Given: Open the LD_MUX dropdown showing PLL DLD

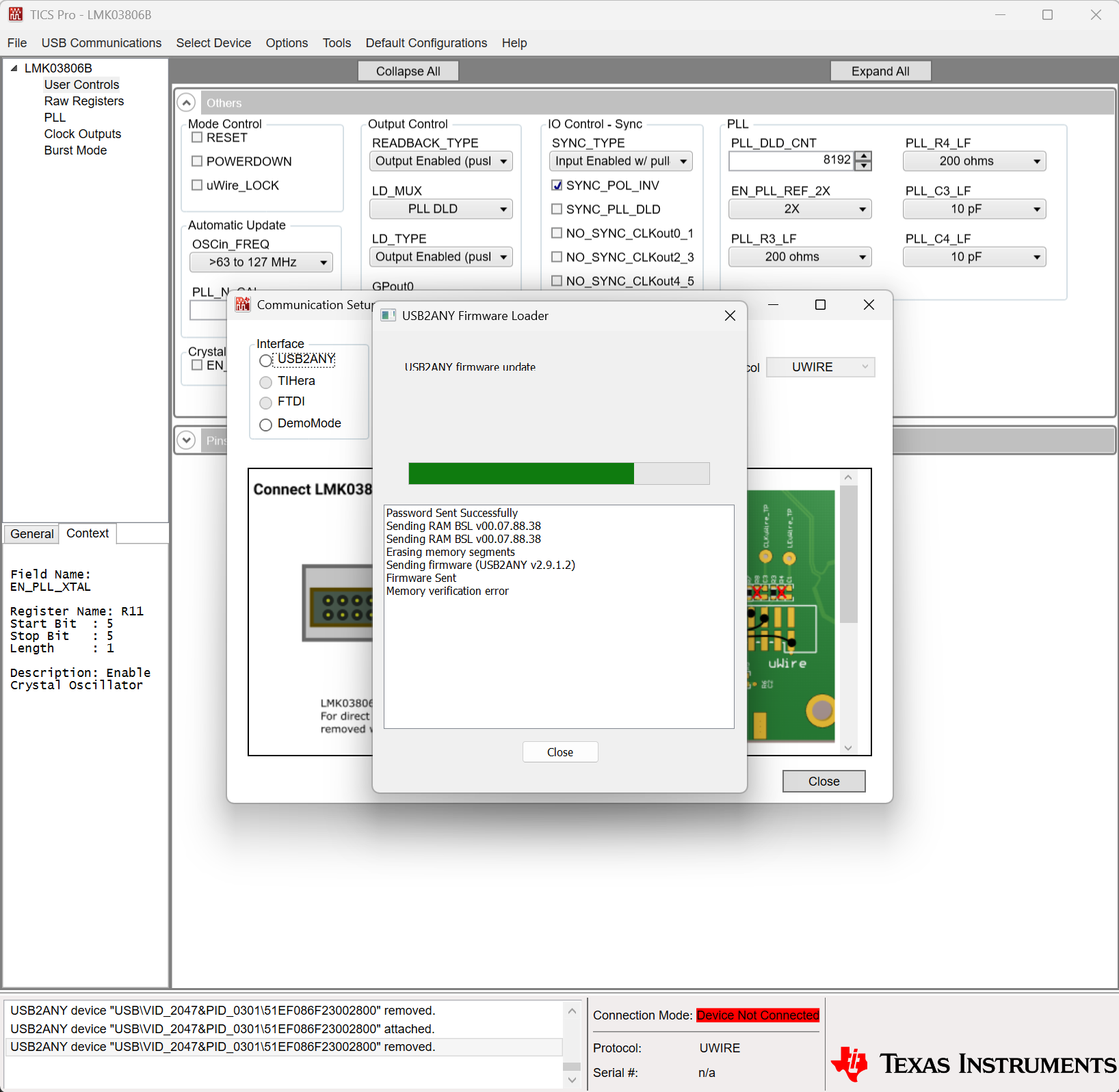Looking at the screenshot, I should click(440, 209).
